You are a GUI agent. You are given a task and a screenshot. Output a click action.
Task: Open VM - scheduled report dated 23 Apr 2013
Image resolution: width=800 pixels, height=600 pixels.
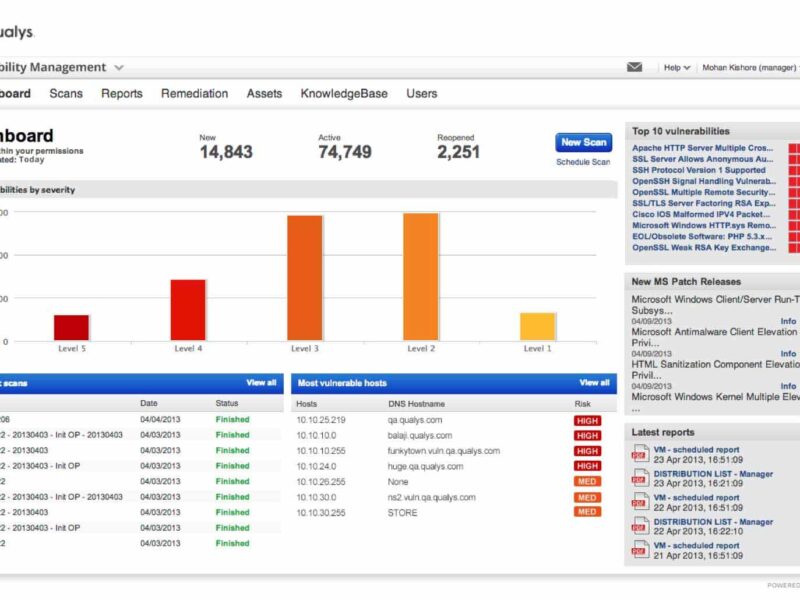click(696, 449)
